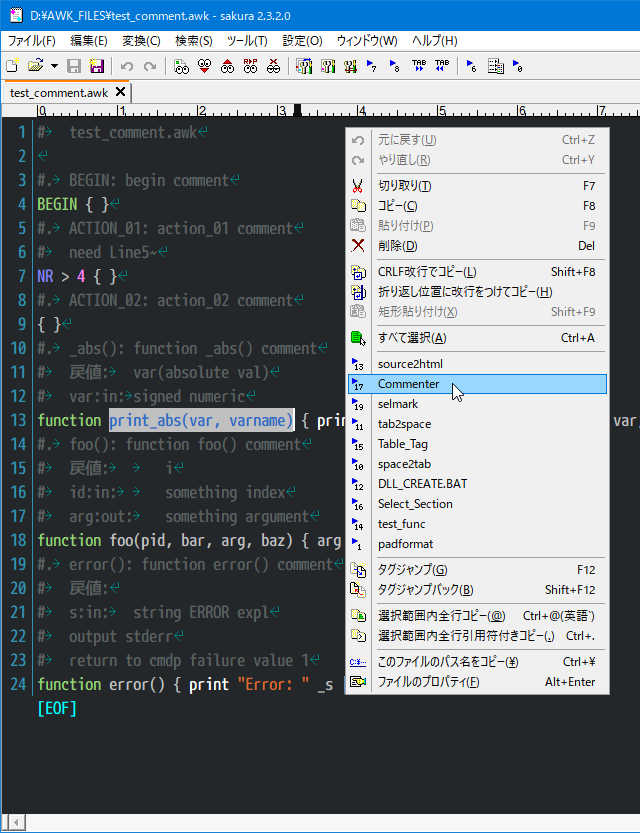Image resolution: width=640 pixels, height=833 pixels.
Task: Open the 設定(O) menu
Action: (x=302, y=41)
